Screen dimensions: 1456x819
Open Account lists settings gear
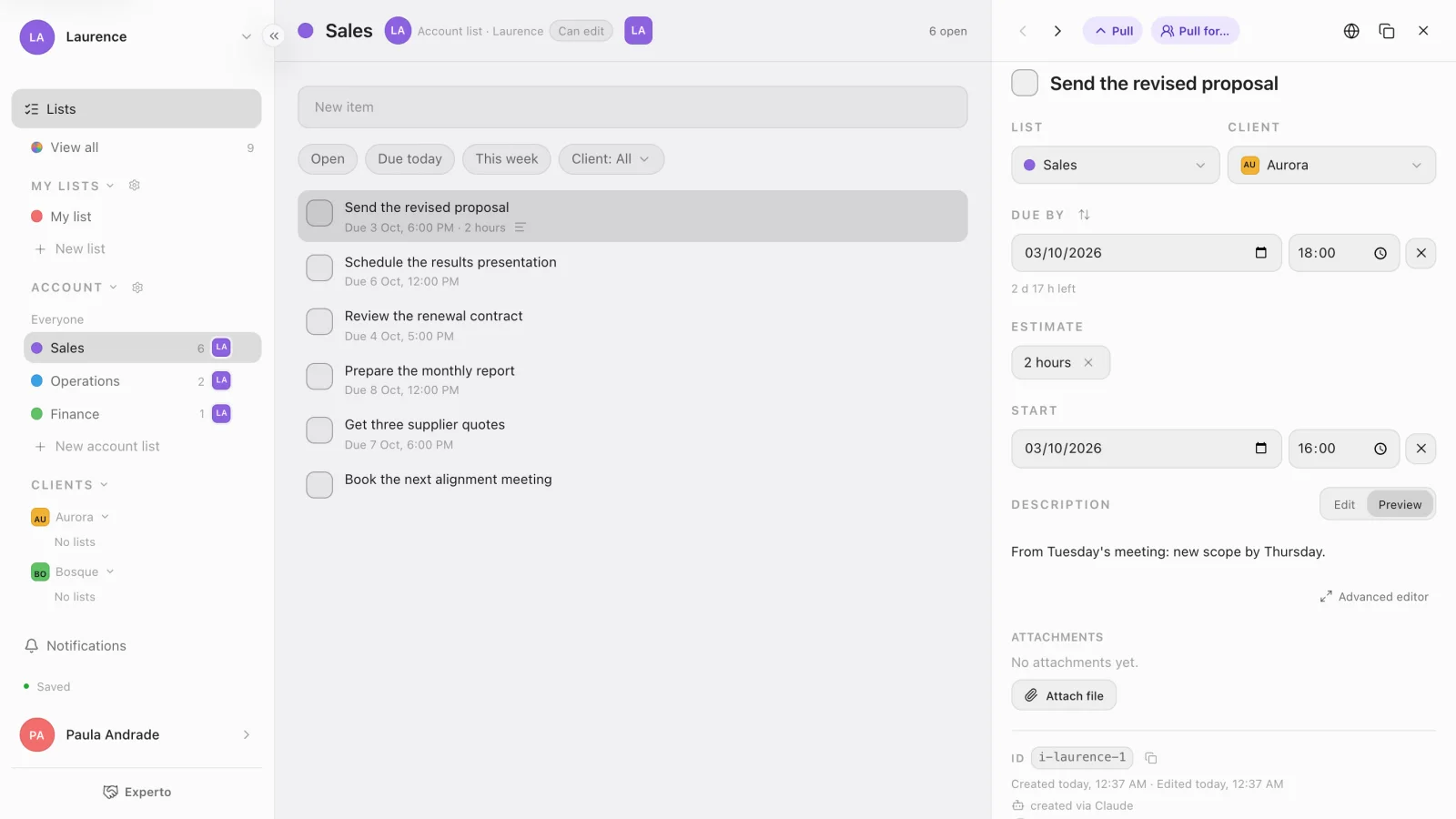point(137,288)
